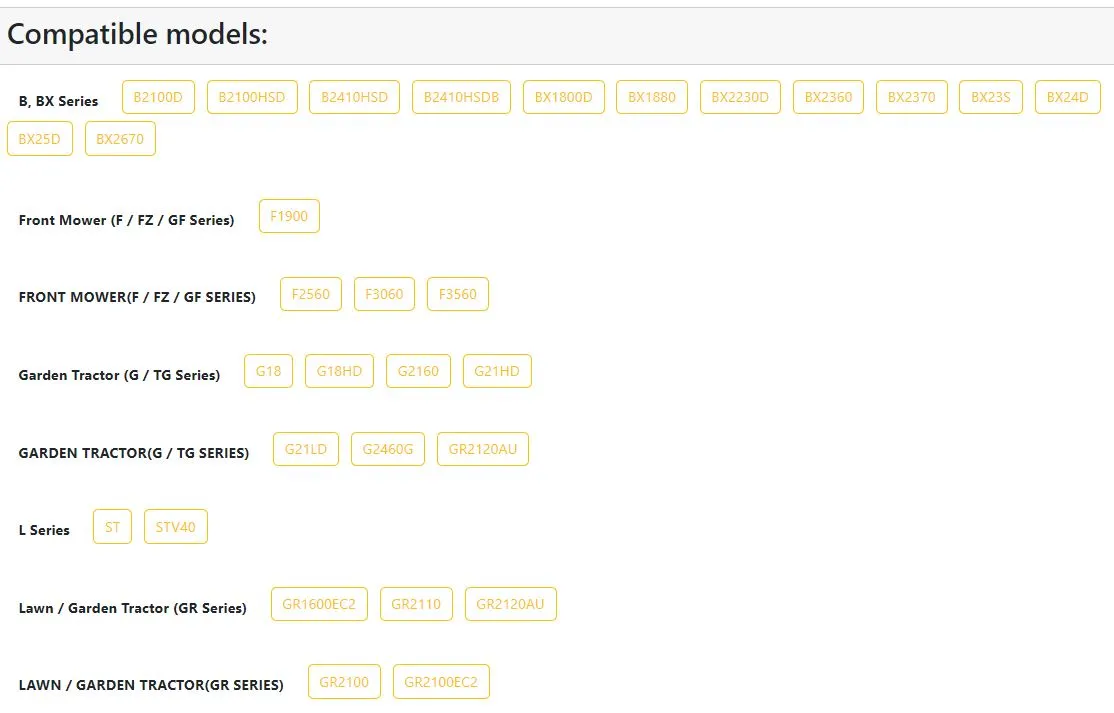Viewport: 1114px width, 713px height.
Task: Select the B2100D model tag
Action: (x=158, y=97)
